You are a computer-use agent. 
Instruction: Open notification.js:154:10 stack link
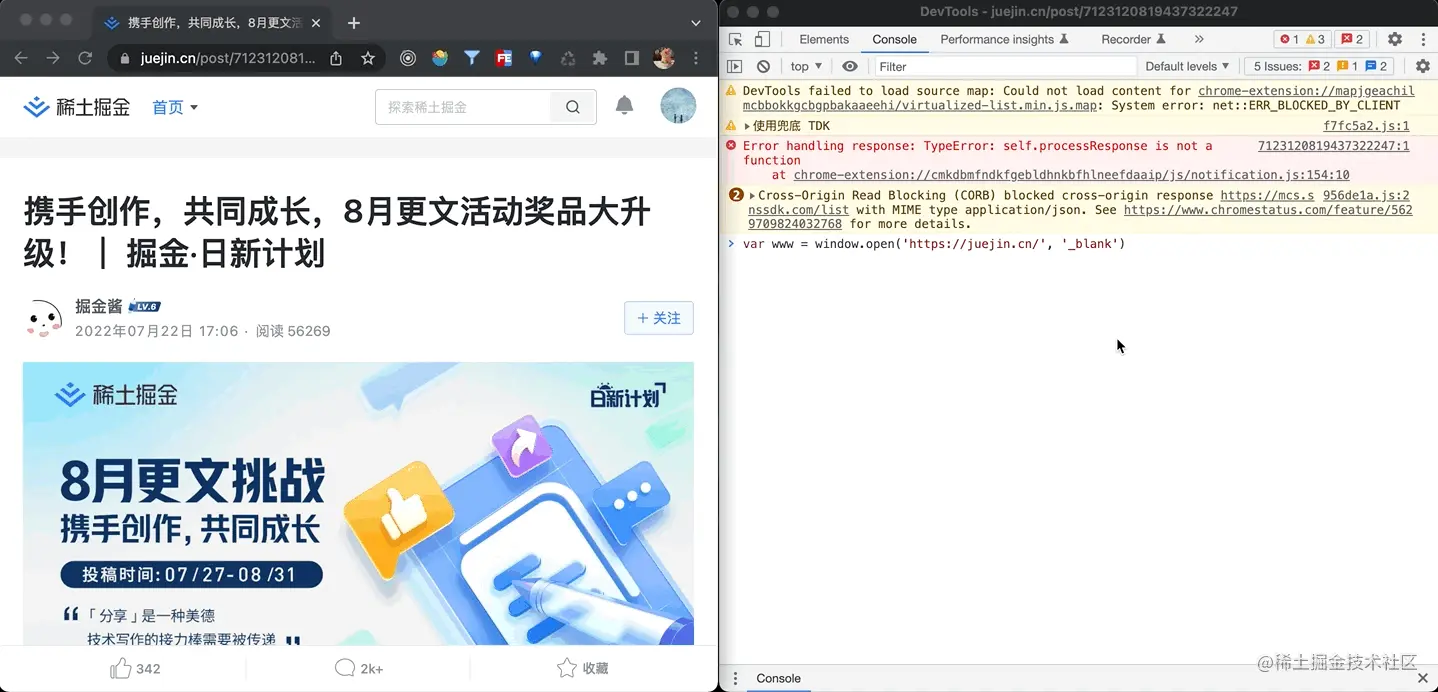[1071, 175]
